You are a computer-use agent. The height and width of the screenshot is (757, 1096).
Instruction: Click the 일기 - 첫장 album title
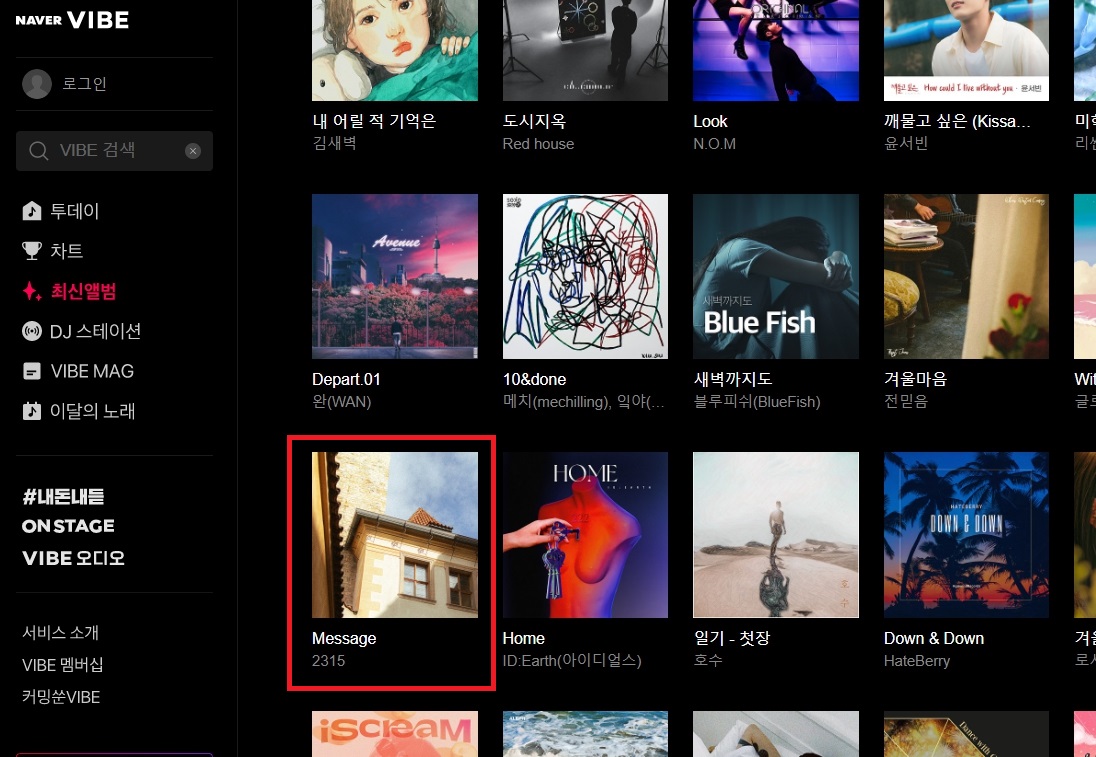(x=731, y=637)
